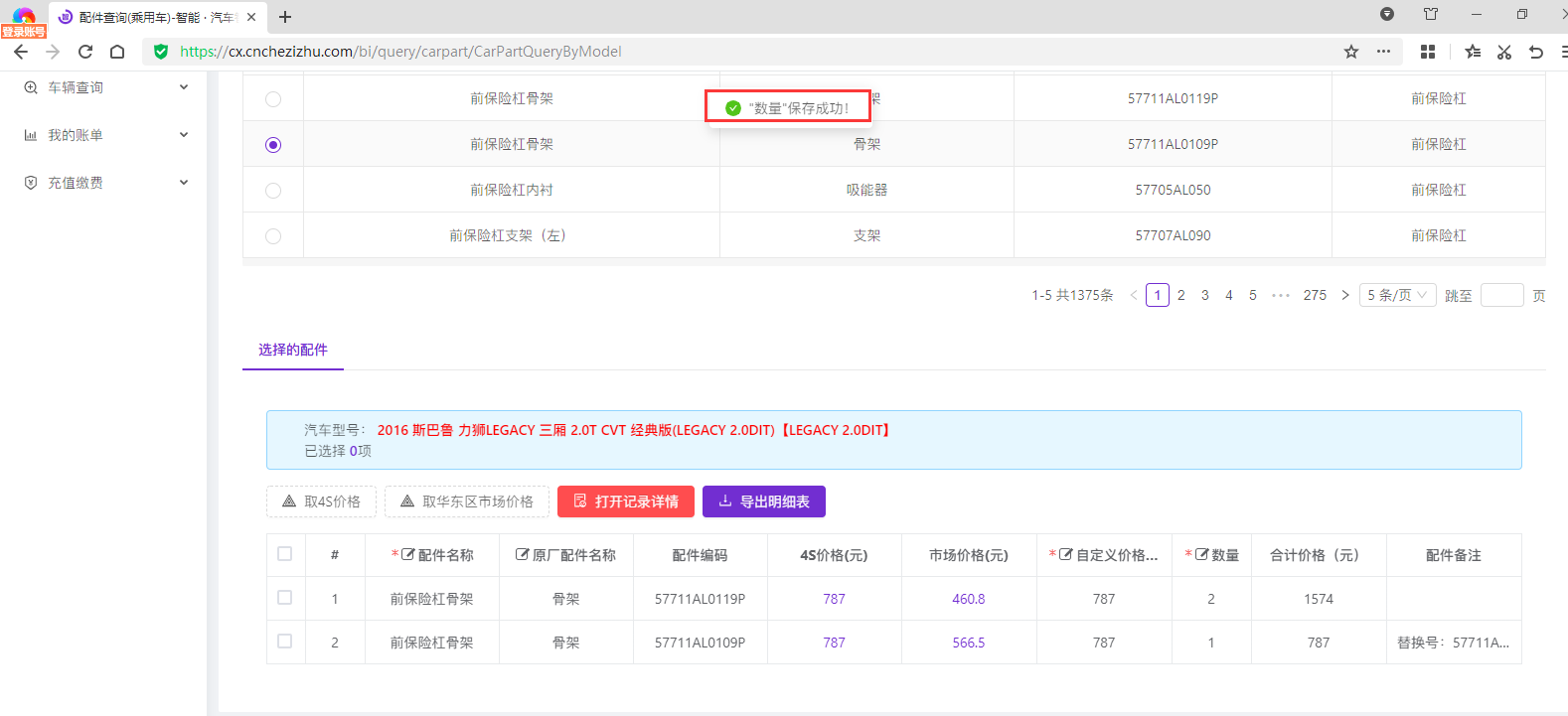Bookmark this page with star icon

(x=1351, y=52)
